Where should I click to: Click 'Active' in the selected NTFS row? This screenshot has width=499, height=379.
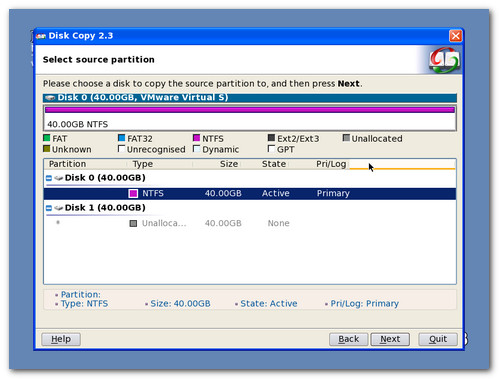tap(276, 193)
